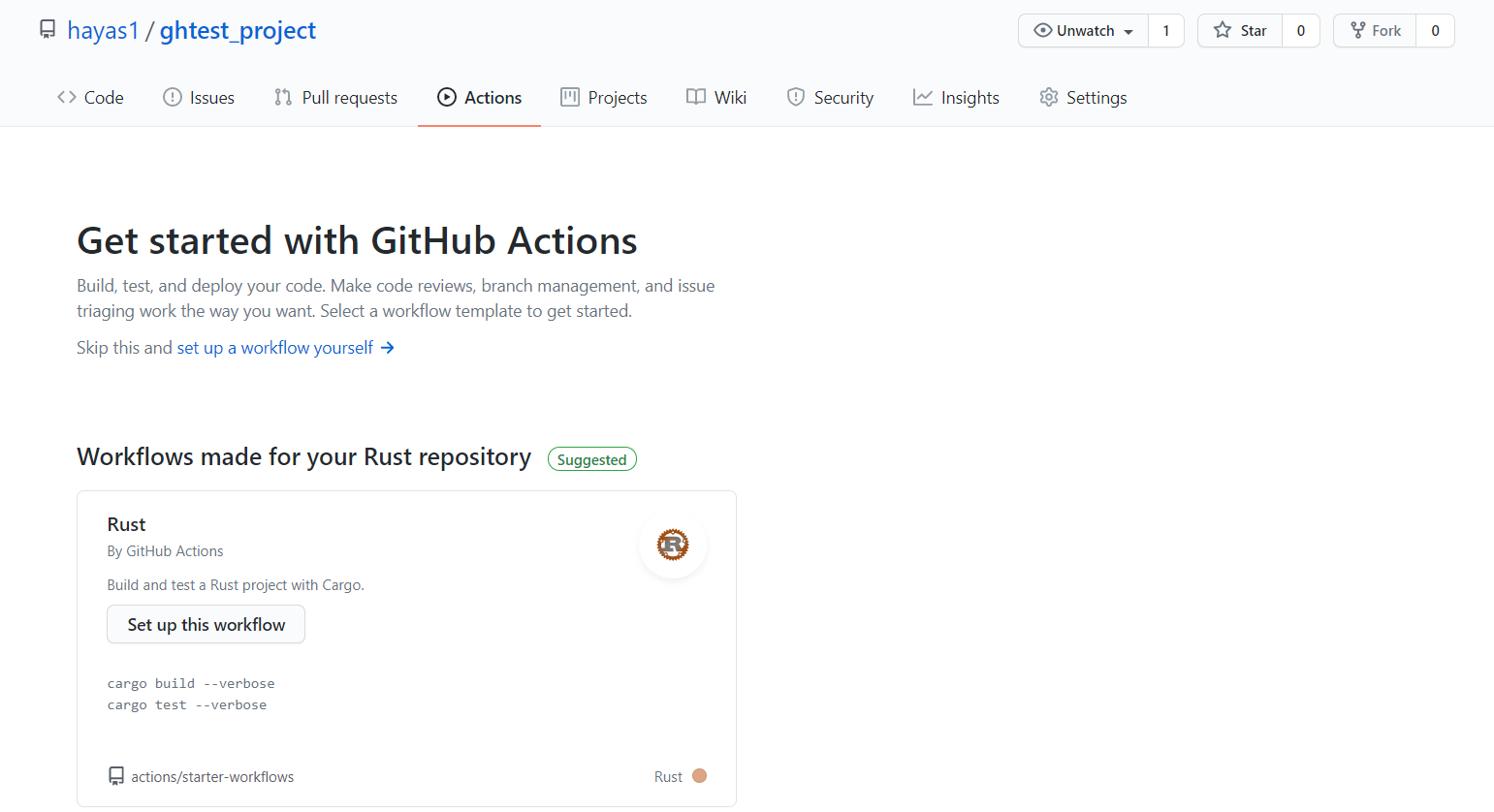Click the Rust logo on the workflow card

pos(672,545)
